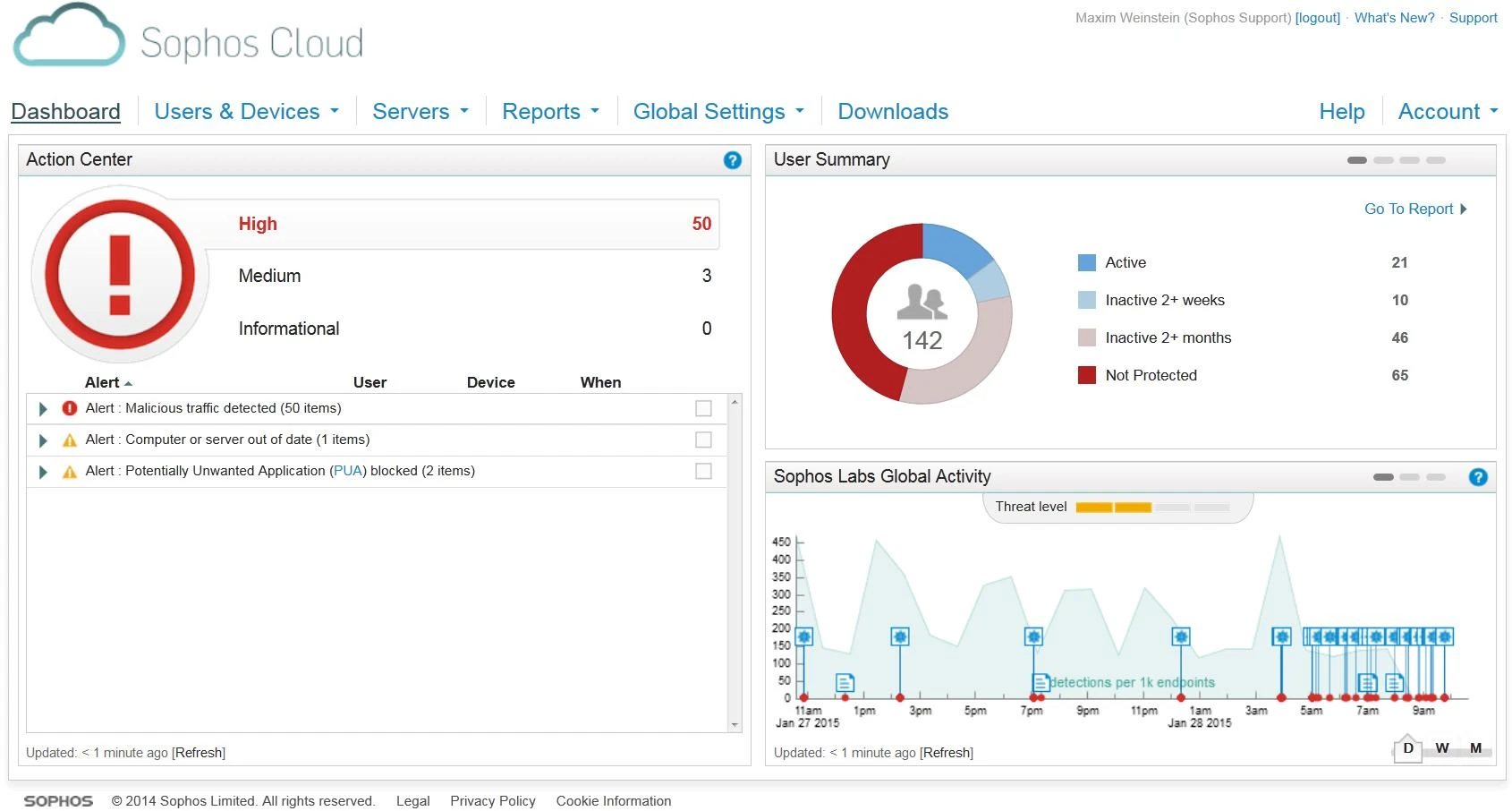Screen dimensions: 1512x811
Task: Click the users icon inside the donut chart
Action: tap(922, 303)
